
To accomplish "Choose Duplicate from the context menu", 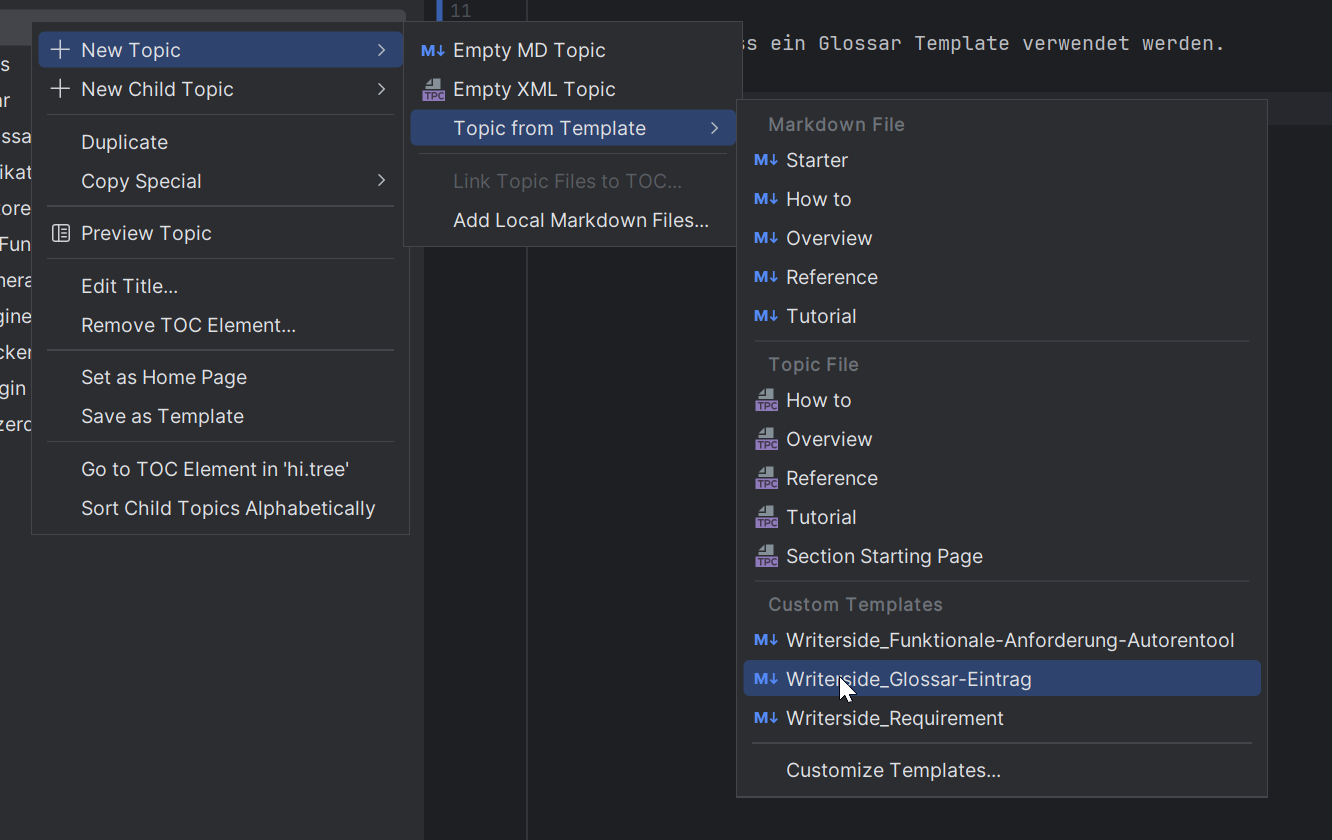I will (124, 142).
